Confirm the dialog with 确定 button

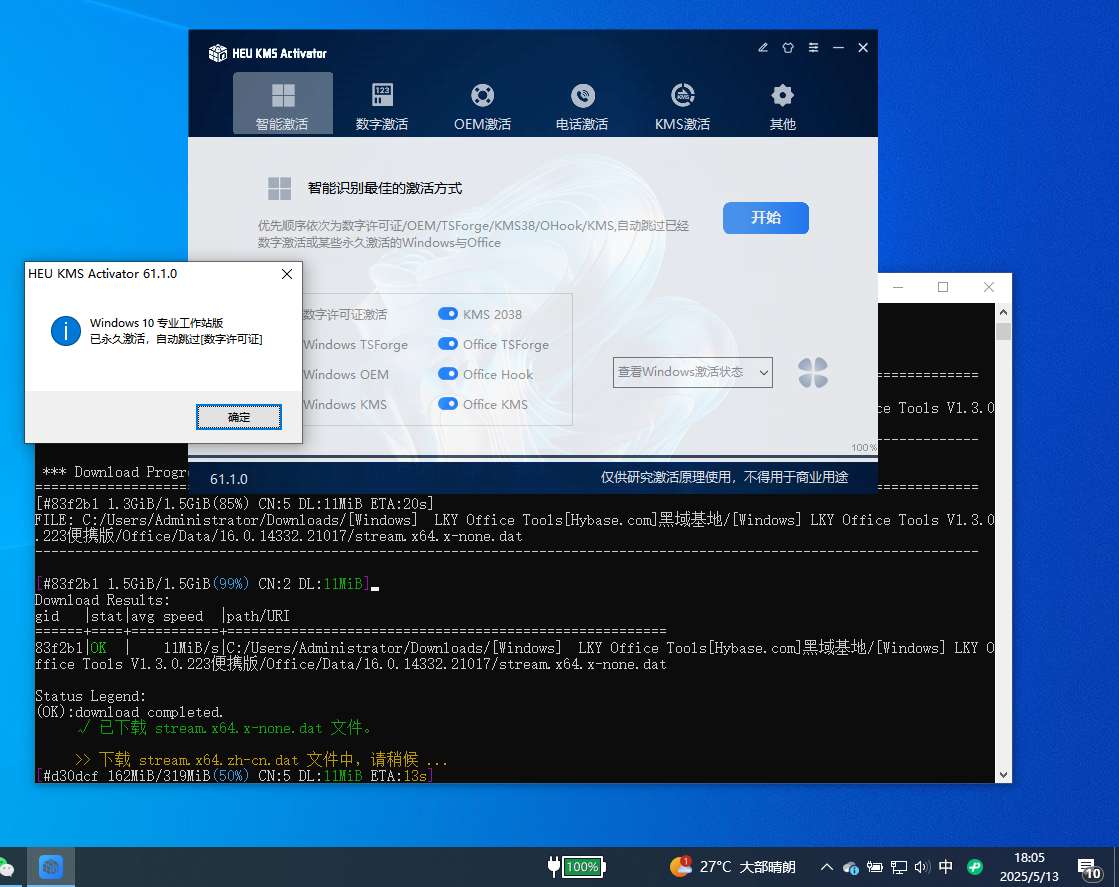(239, 417)
